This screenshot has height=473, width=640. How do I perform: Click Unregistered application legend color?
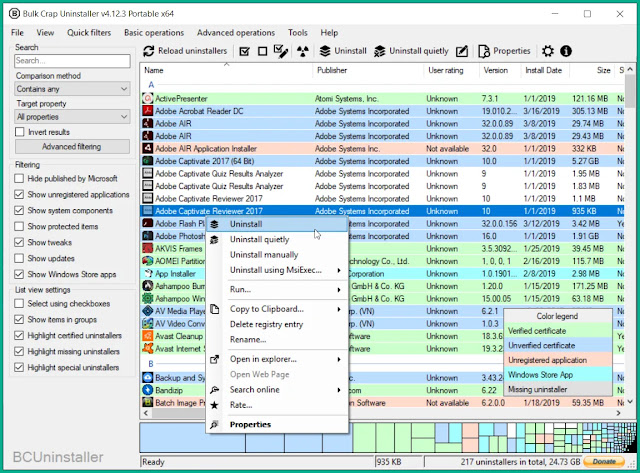pyautogui.click(x=558, y=360)
